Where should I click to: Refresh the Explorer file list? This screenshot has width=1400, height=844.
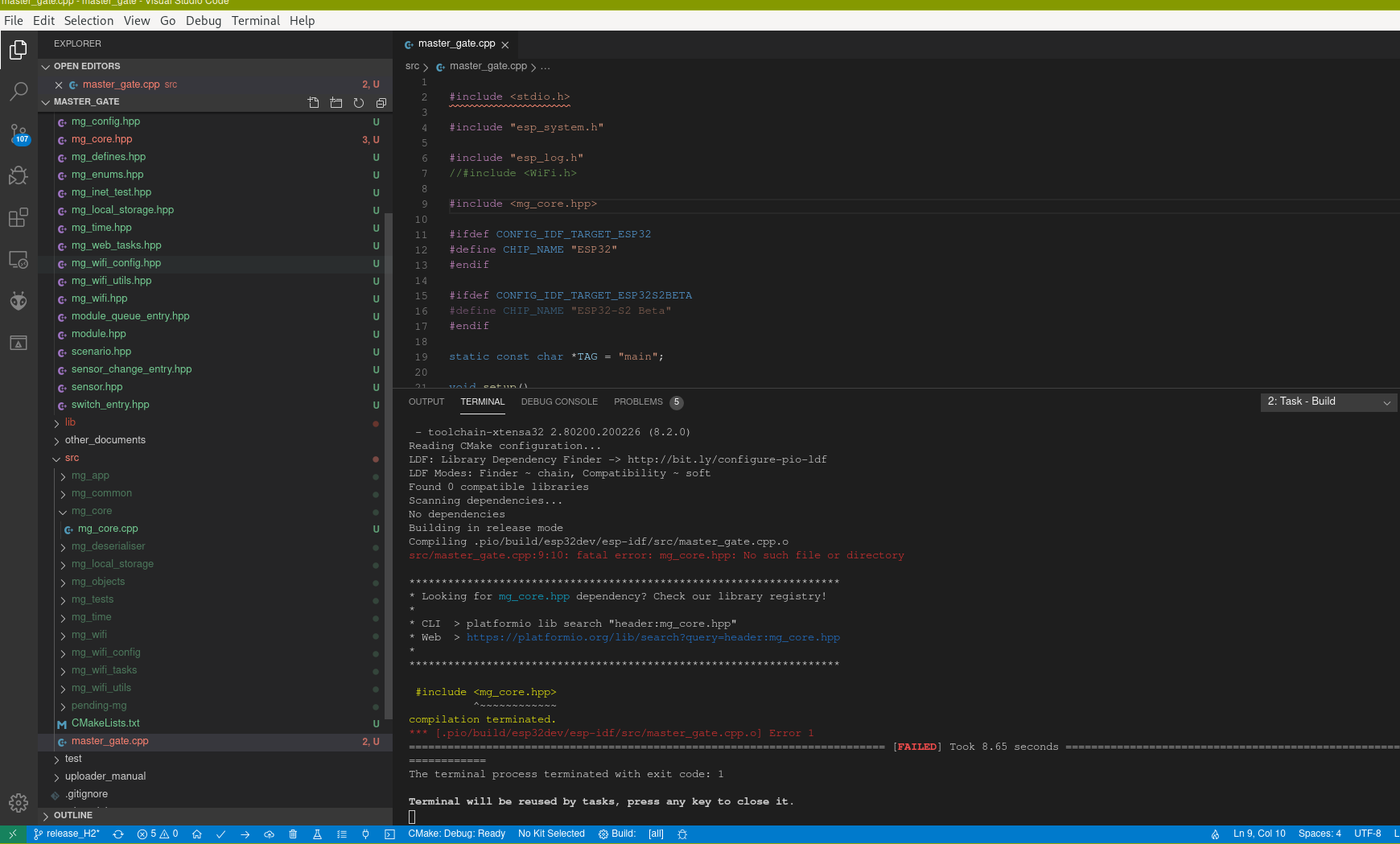pos(359,102)
